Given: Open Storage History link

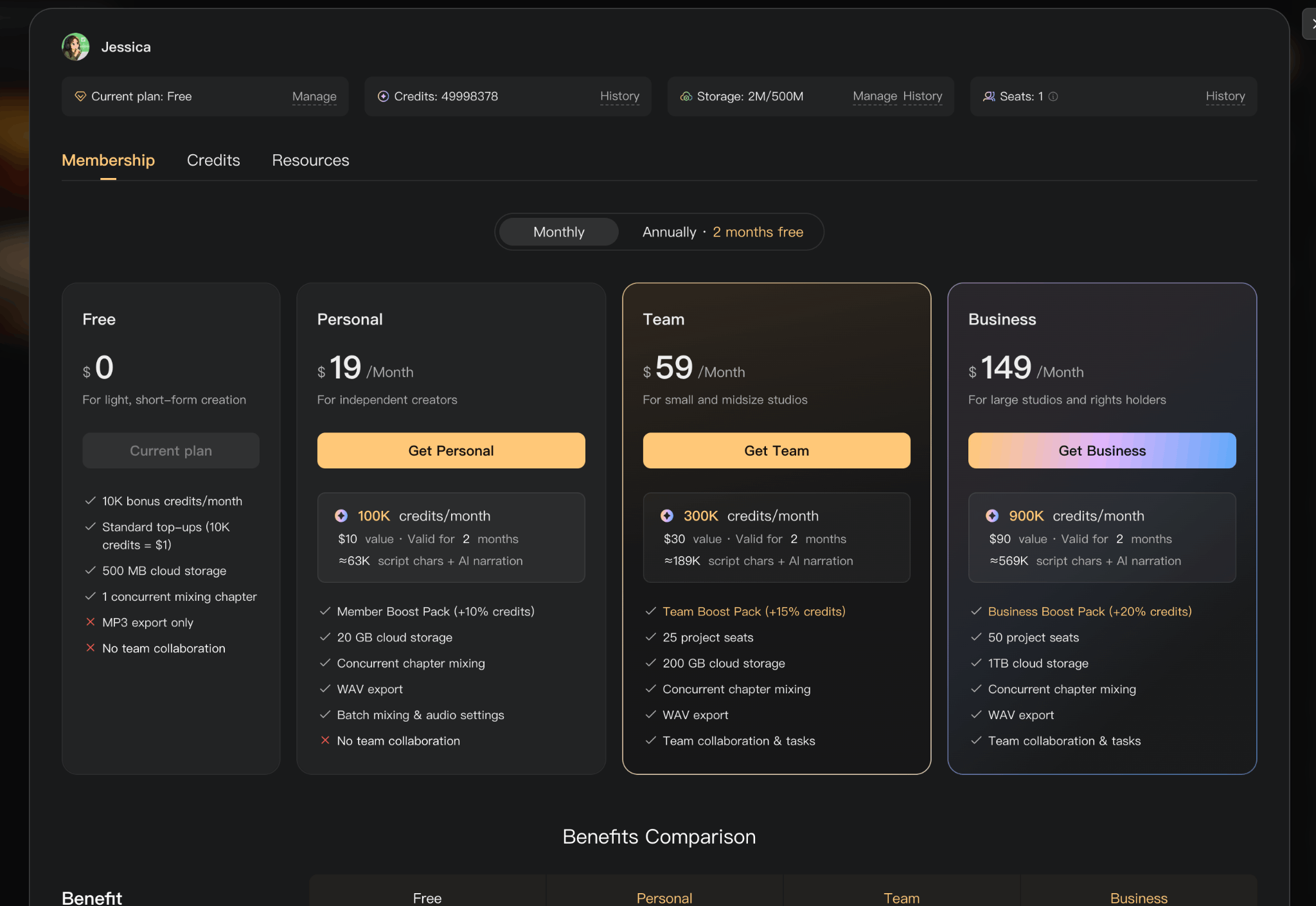Looking at the screenshot, I should click(923, 96).
